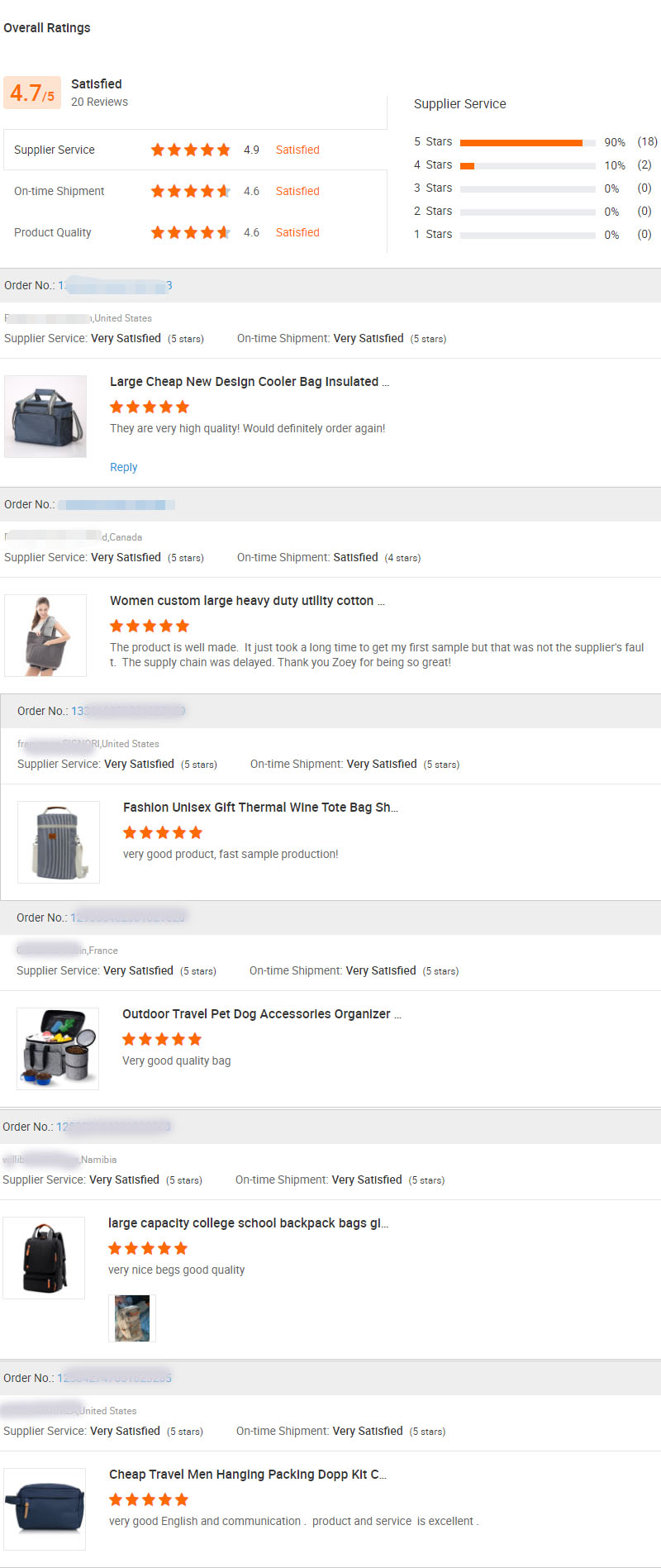
Task: Click the 4 Stars rating bar
Action: click(x=527, y=165)
